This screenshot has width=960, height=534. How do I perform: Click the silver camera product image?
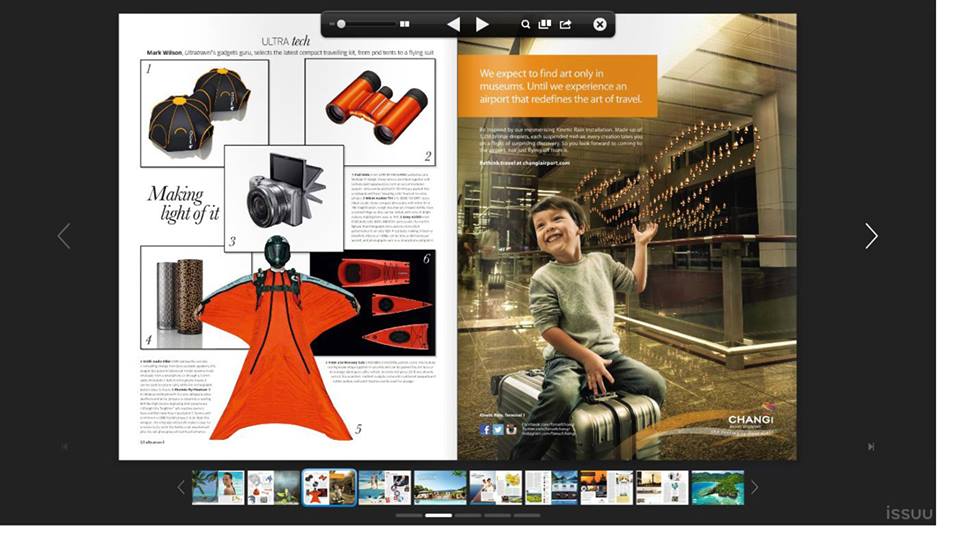[286, 189]
